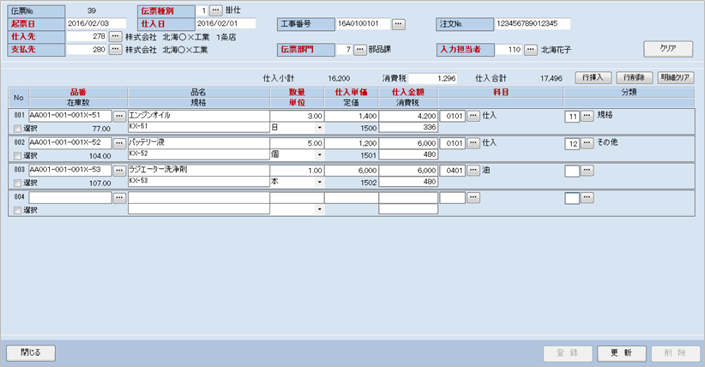705x367 pixels.
Task: Click unit price field 1,400
Action: (351, 116)
